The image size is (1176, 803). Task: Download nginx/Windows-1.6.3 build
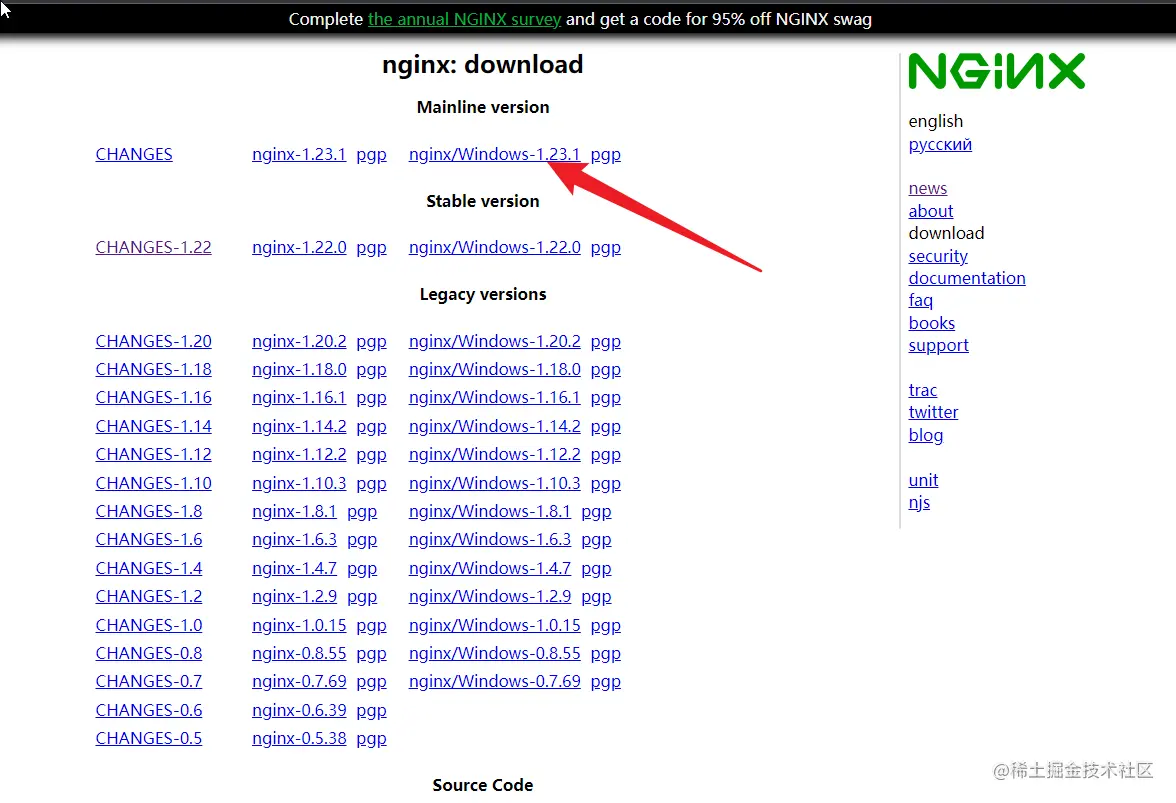point(490,540)
